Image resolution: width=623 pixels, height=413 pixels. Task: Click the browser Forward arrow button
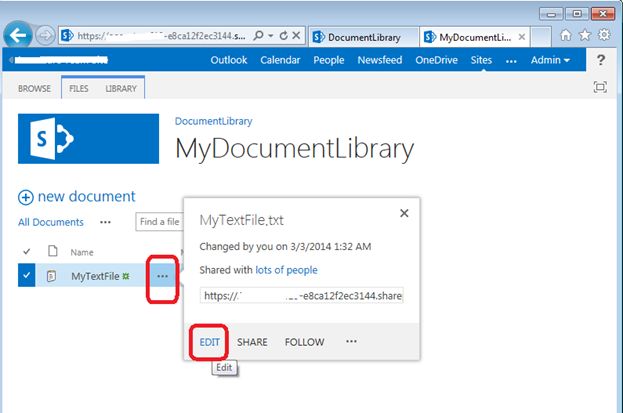(45, 36)
